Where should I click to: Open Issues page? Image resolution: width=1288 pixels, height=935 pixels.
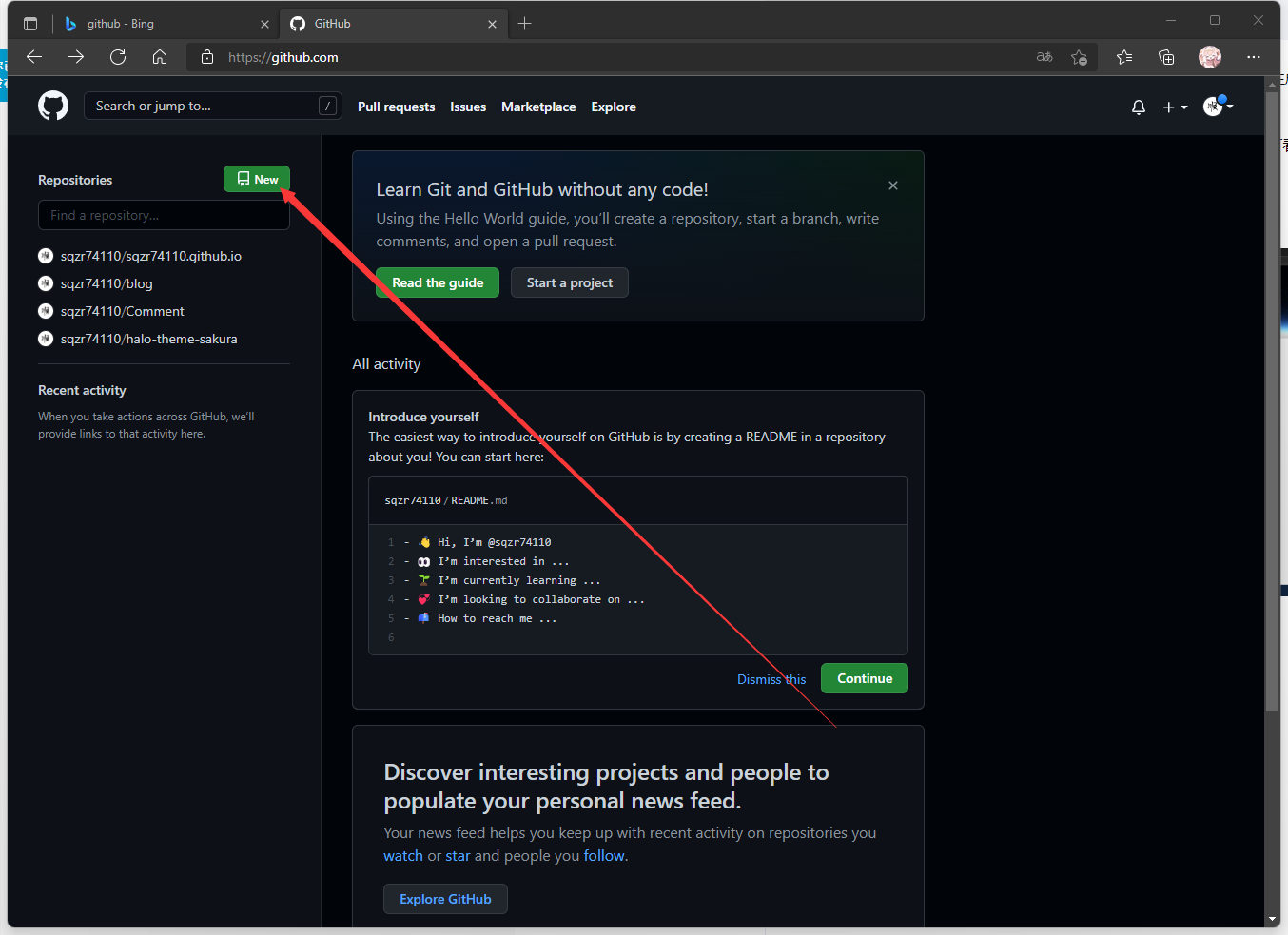pyautogui.click(x=468, y=107)
